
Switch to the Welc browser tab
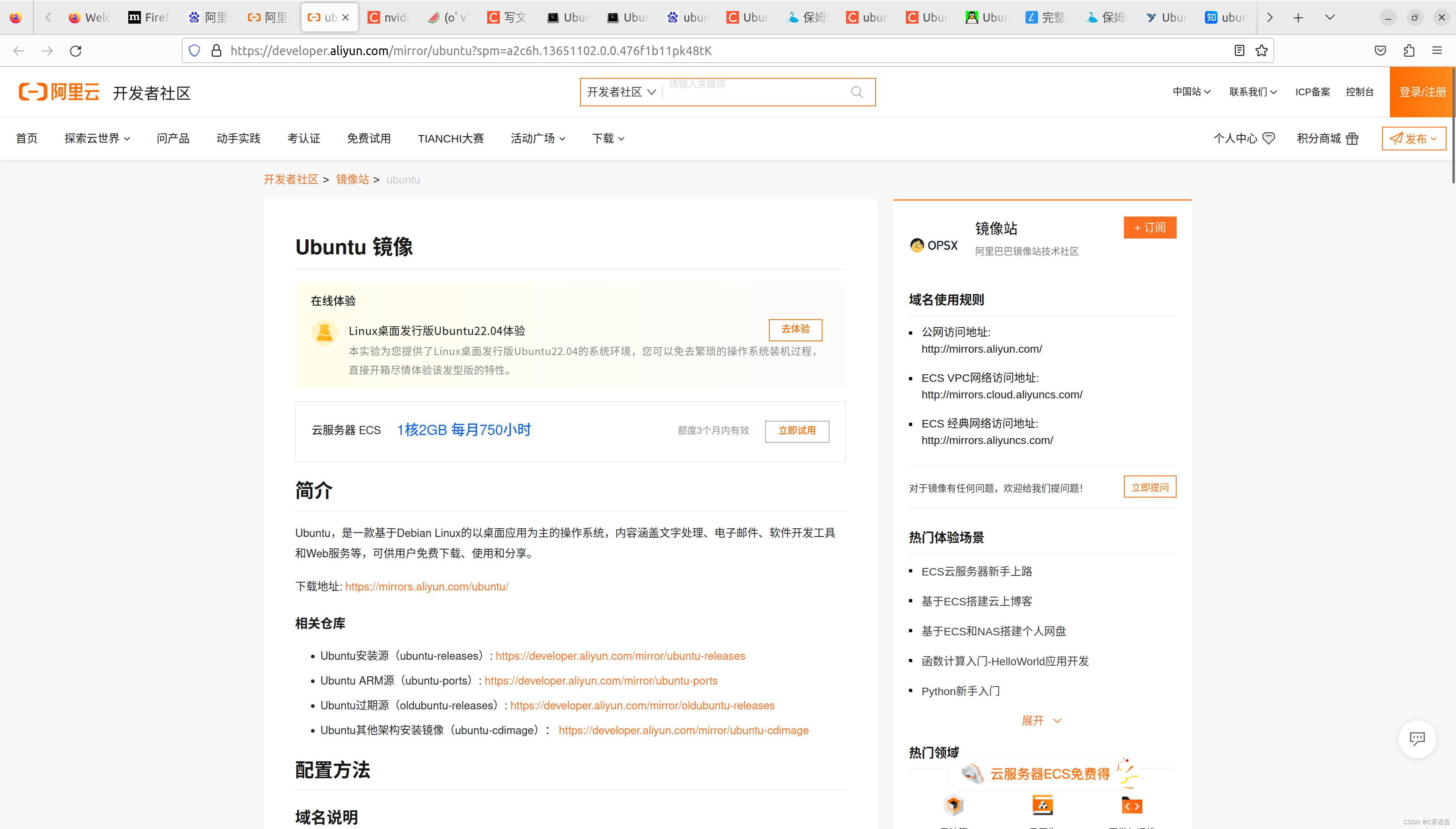[x=90, y=18]
